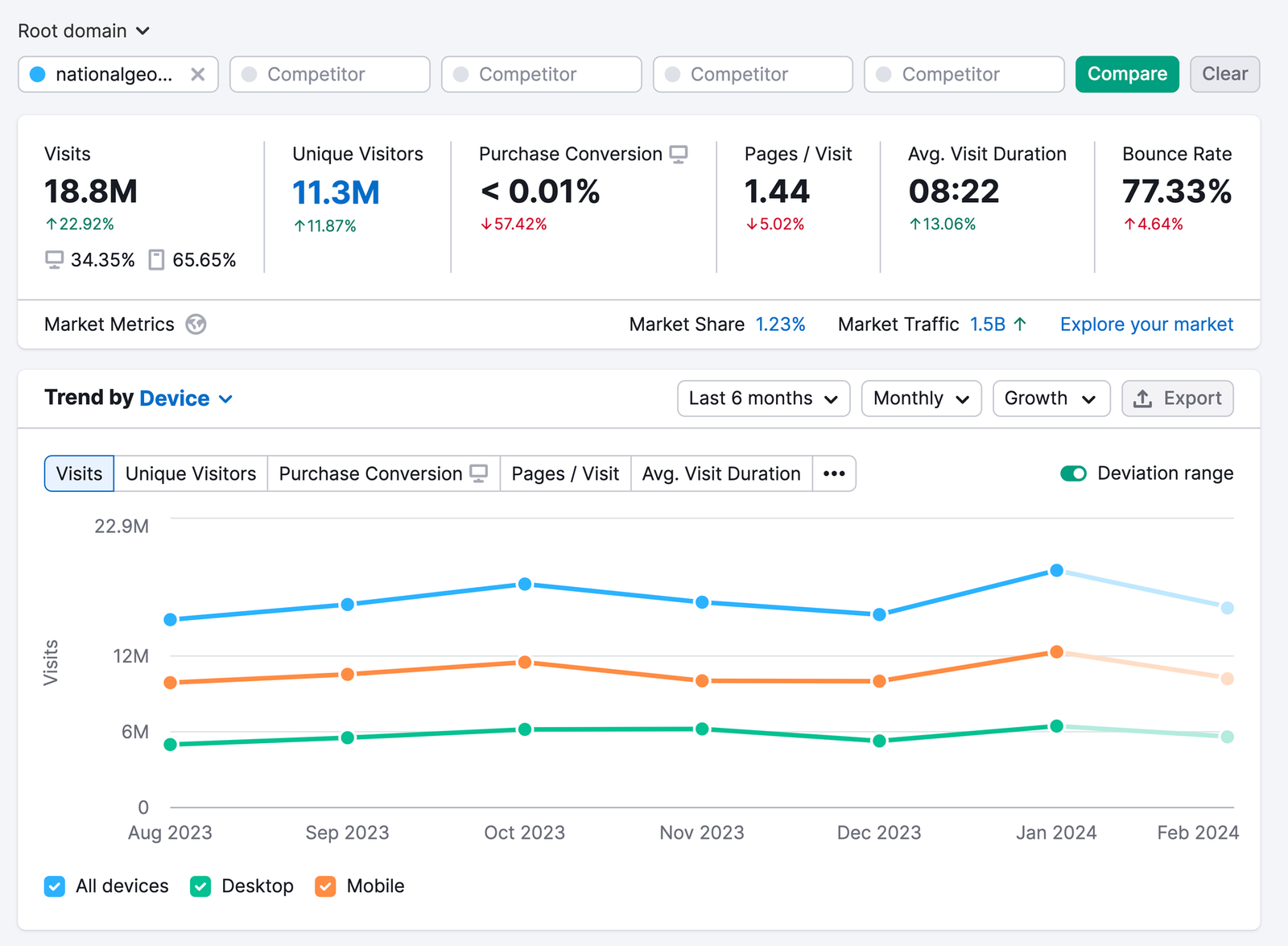
Task: Open the more metrics ellipsis icon
Action: pos(834,473)
